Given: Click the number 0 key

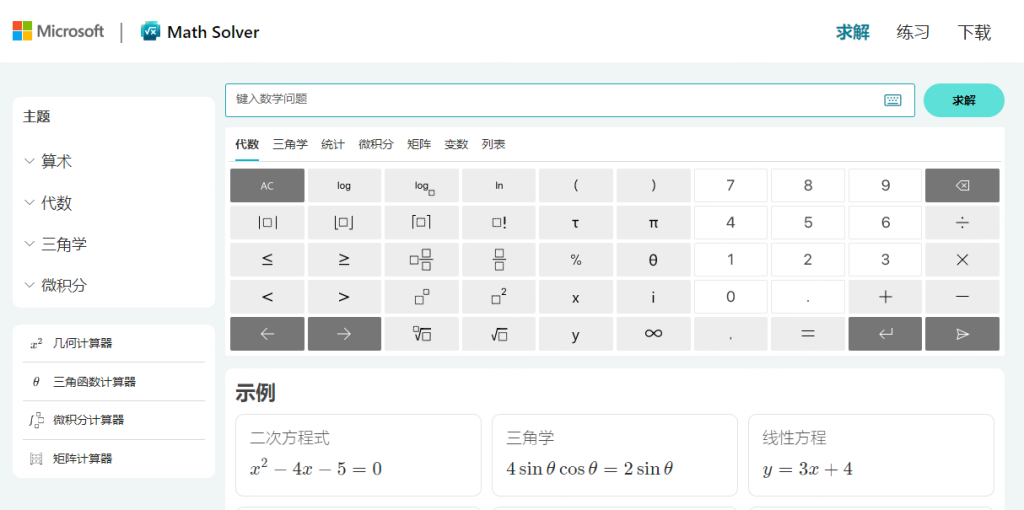Looking at the screenshot, I should coord(730,297).
